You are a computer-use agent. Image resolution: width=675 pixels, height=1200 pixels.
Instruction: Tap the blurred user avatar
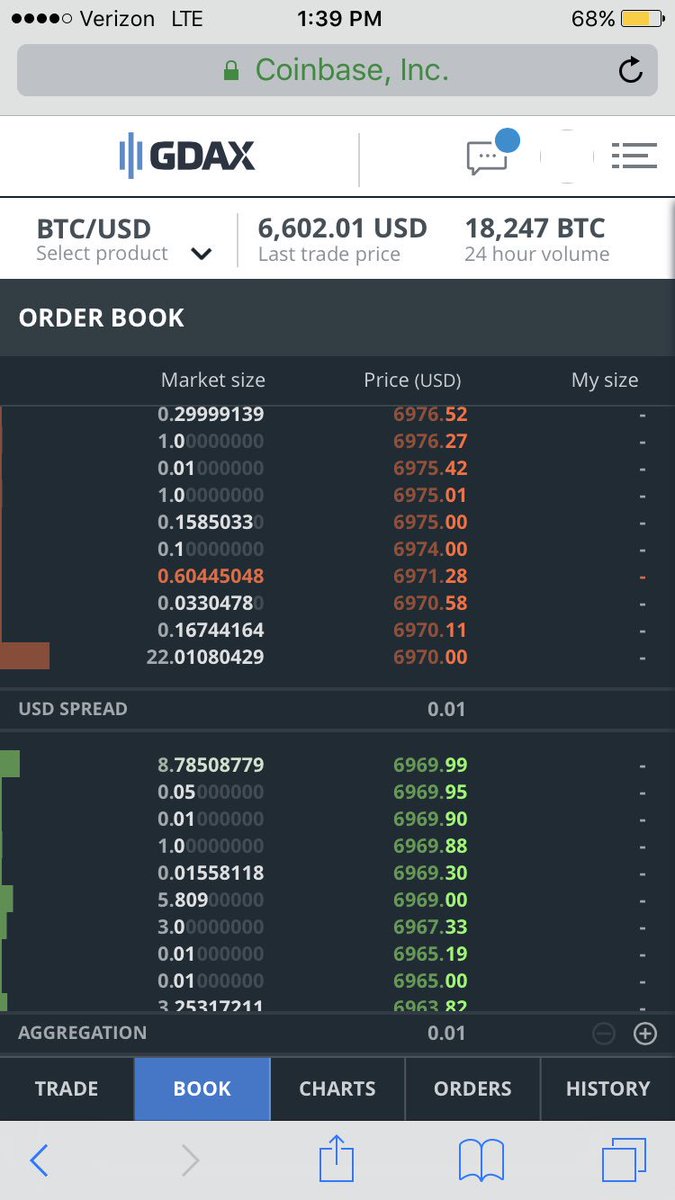566,156
